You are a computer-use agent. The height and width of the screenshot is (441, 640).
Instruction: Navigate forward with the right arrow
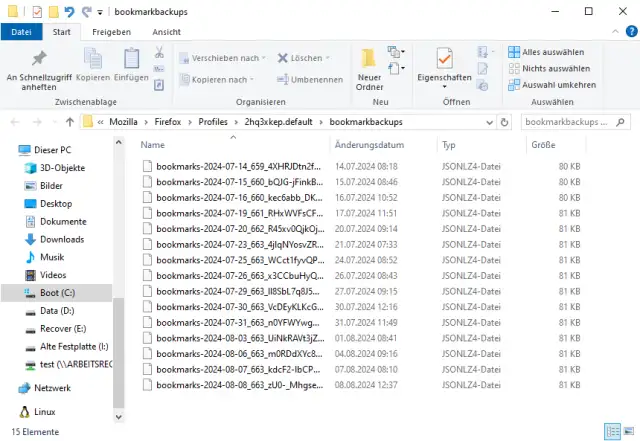(x=37, y=122)
